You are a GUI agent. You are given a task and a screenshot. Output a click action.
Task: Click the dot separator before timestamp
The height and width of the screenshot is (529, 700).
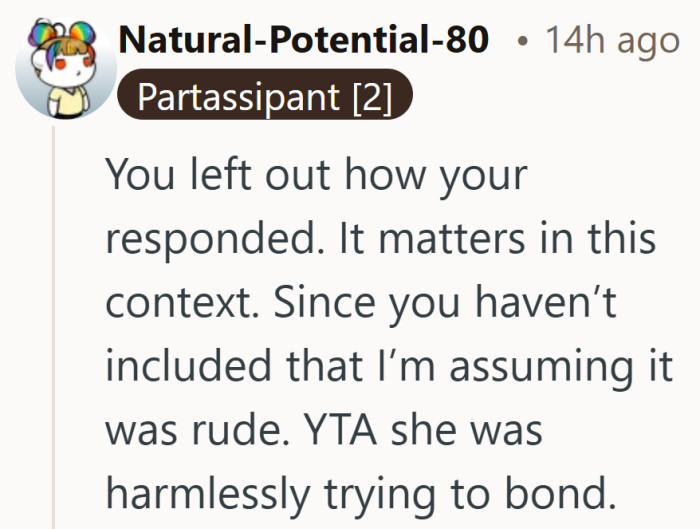click(524, 42)
